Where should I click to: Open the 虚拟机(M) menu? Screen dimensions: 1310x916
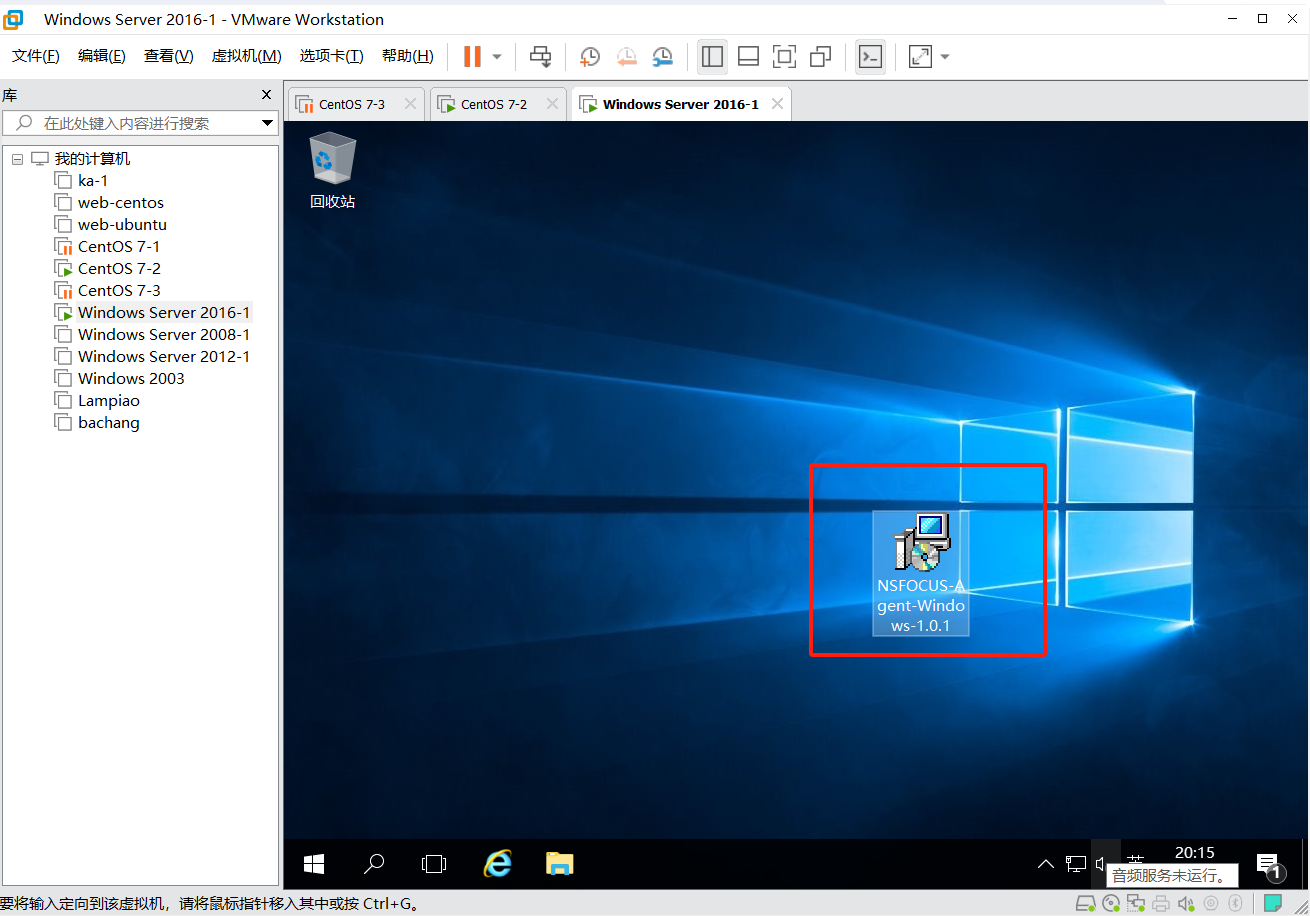[x=246, y=56]
